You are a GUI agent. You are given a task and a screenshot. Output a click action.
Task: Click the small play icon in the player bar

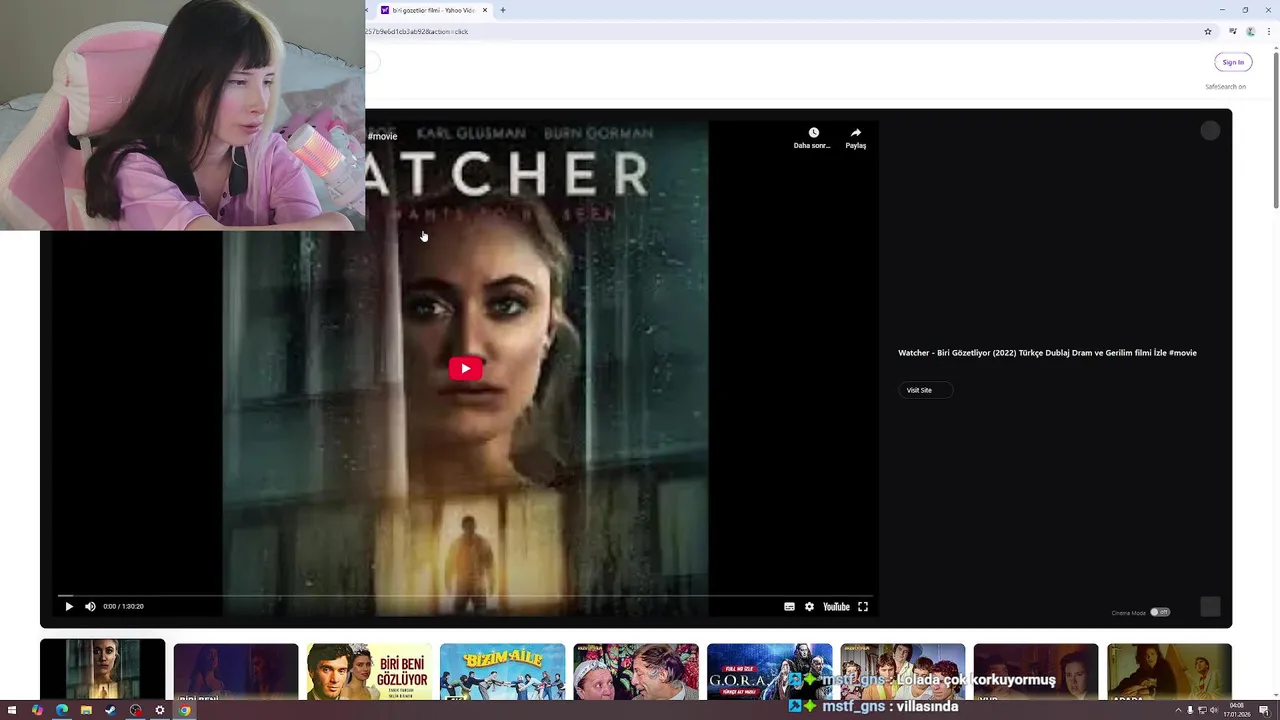point(69,606)
